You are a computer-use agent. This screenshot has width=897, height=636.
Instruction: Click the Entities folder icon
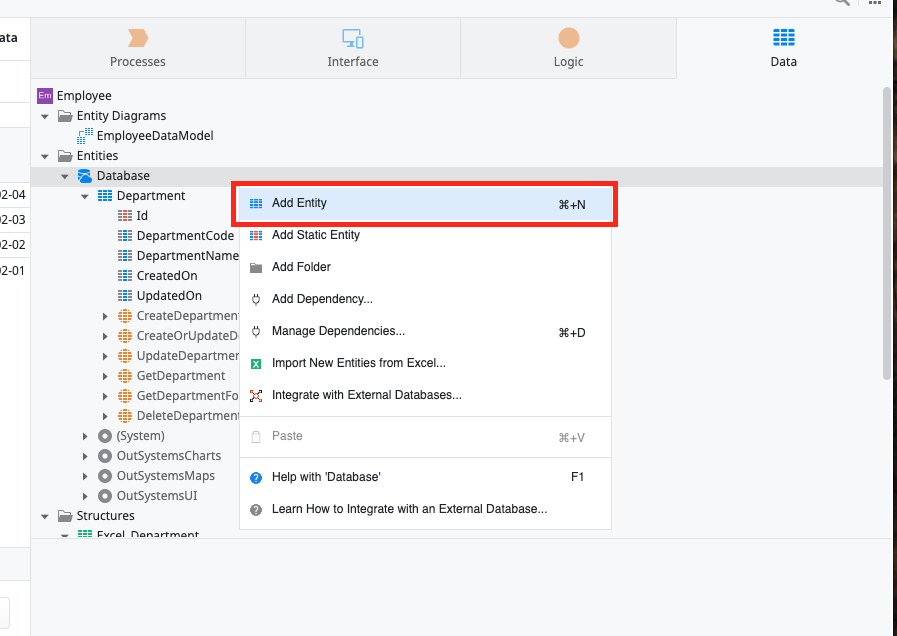(x=65, y=156)
